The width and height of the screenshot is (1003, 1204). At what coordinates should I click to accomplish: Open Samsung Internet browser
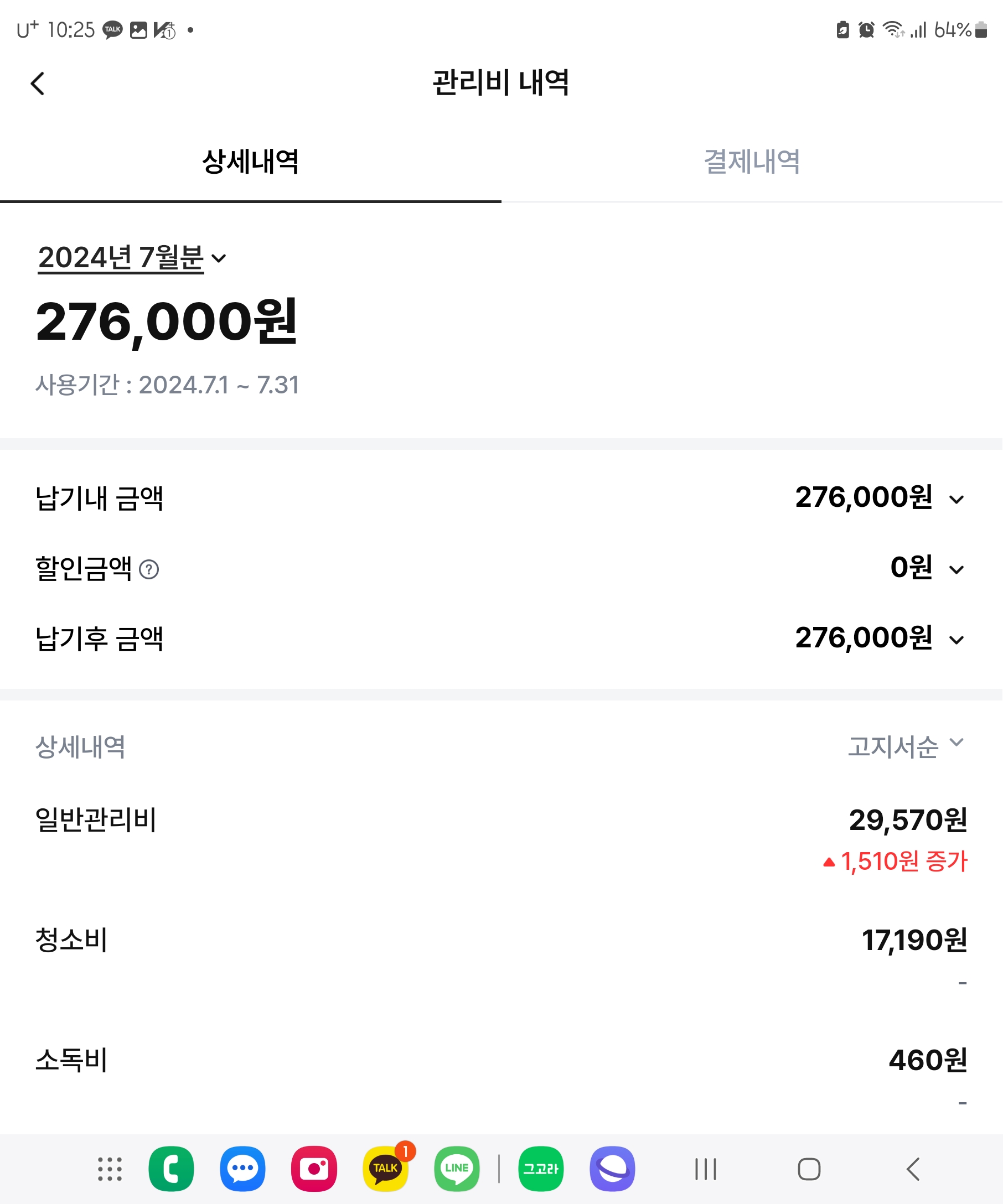click(x=612, y=1169)
